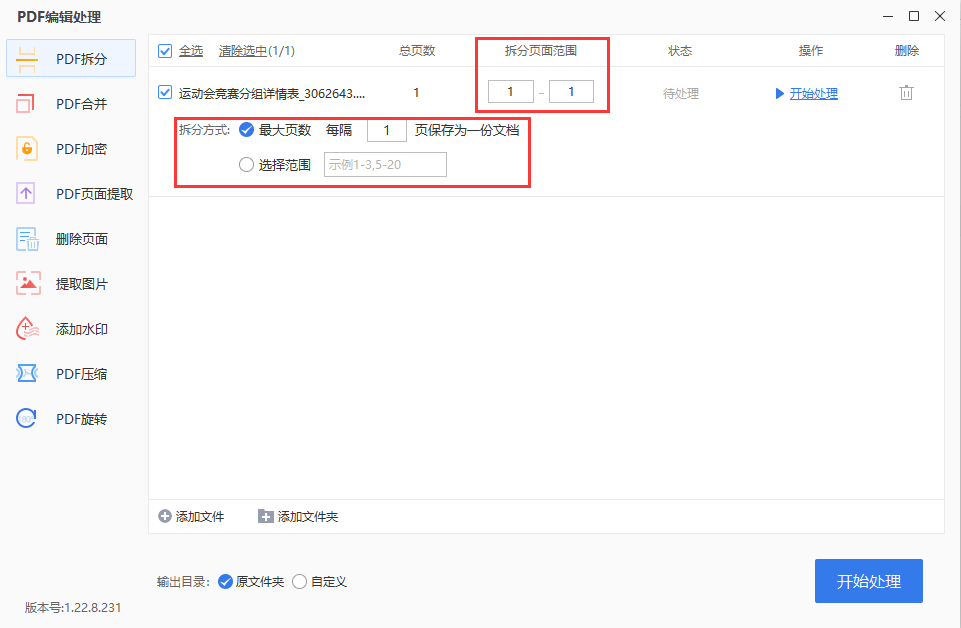The height and width of the screenshot is (628, 961).
Task: Go to PDF压缩 tab
Action: pyautogui.click(x=71, y=374)
